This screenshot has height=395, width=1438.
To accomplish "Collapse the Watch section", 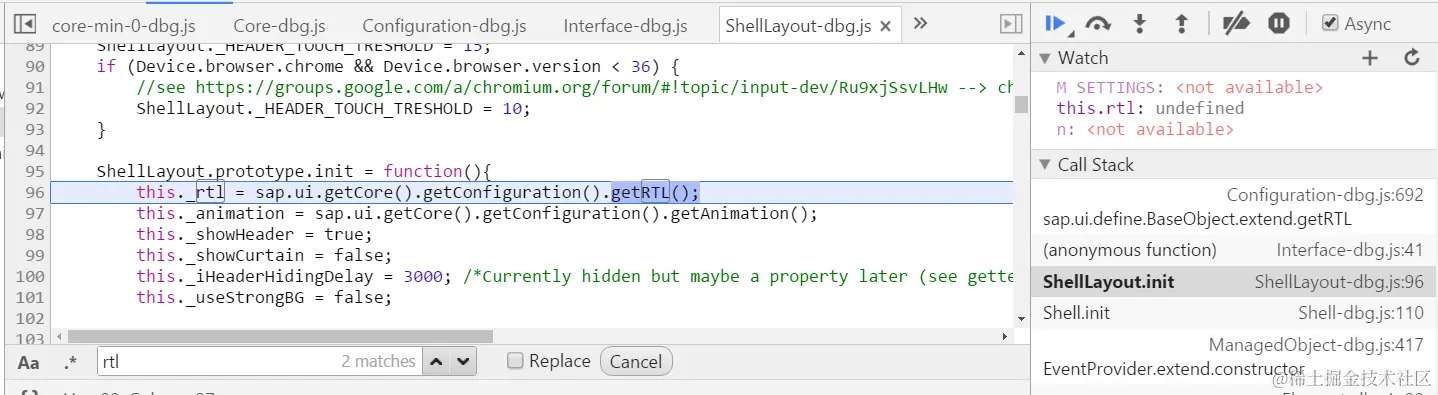I will click(x=1045, y=58).
